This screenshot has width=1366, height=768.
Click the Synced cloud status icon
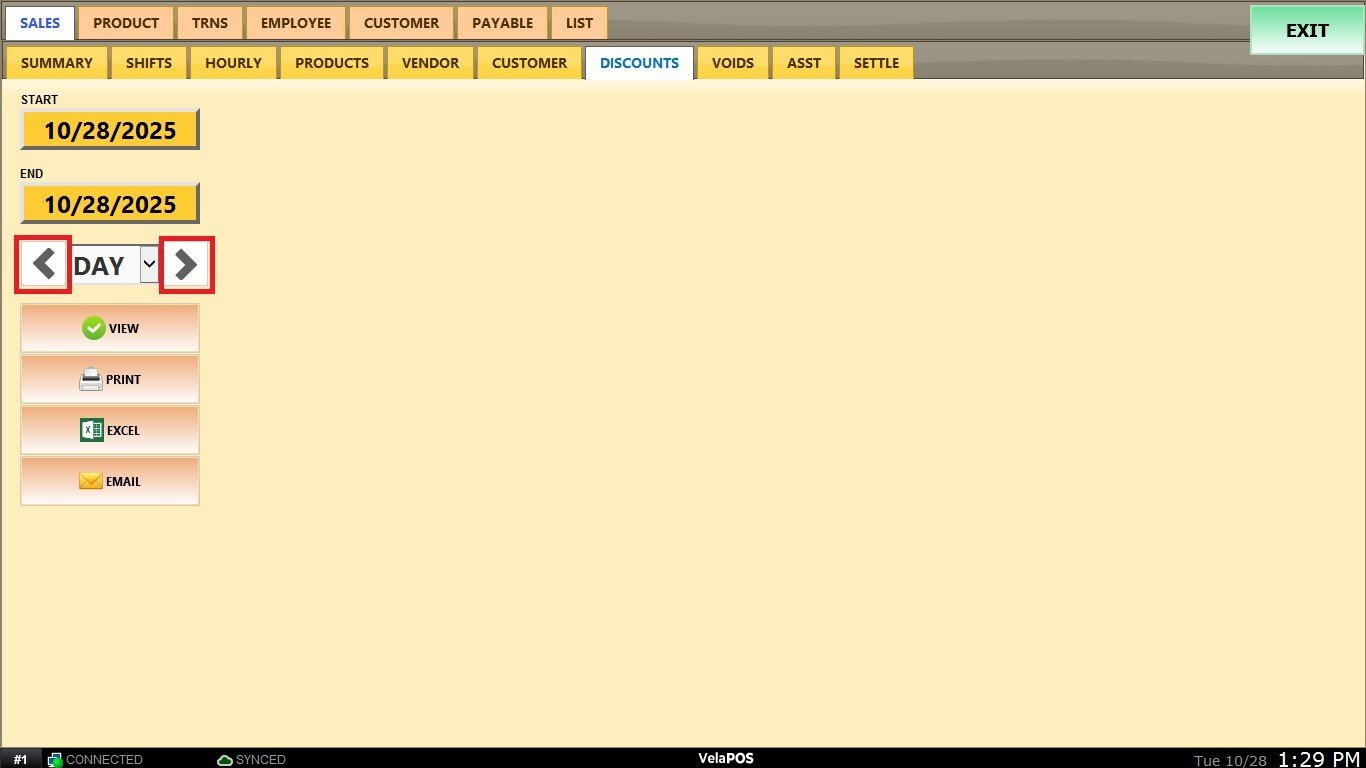point(225,760)
